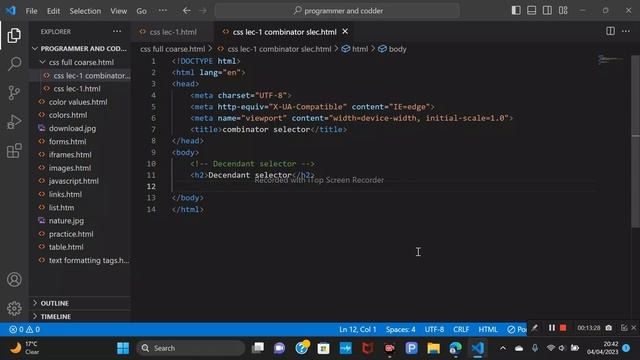Expand the TIMELINE section

click(81, 316)
